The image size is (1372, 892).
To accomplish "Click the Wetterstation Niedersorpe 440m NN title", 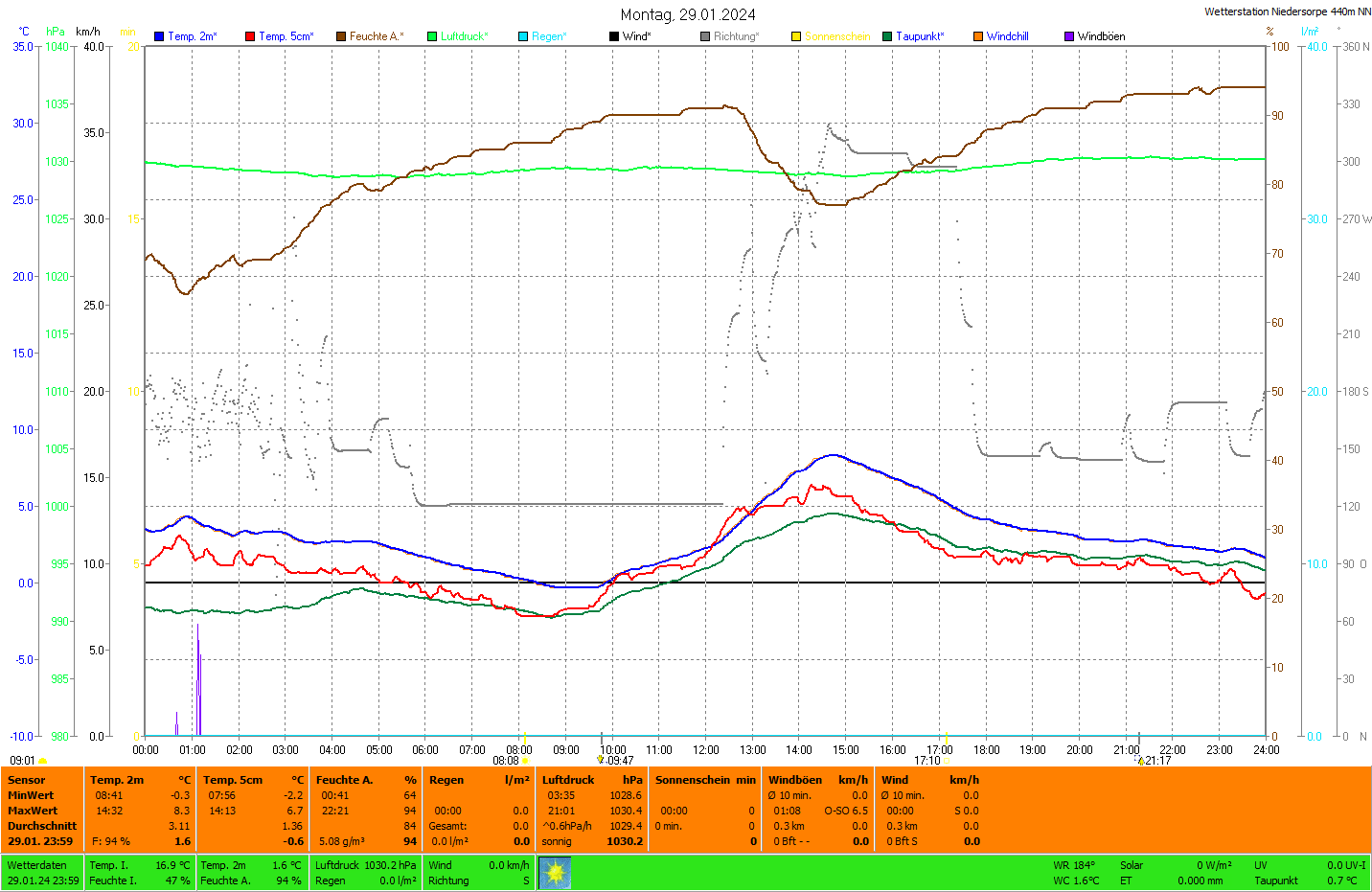I will pyautogui.click(x=1287, y=11).
